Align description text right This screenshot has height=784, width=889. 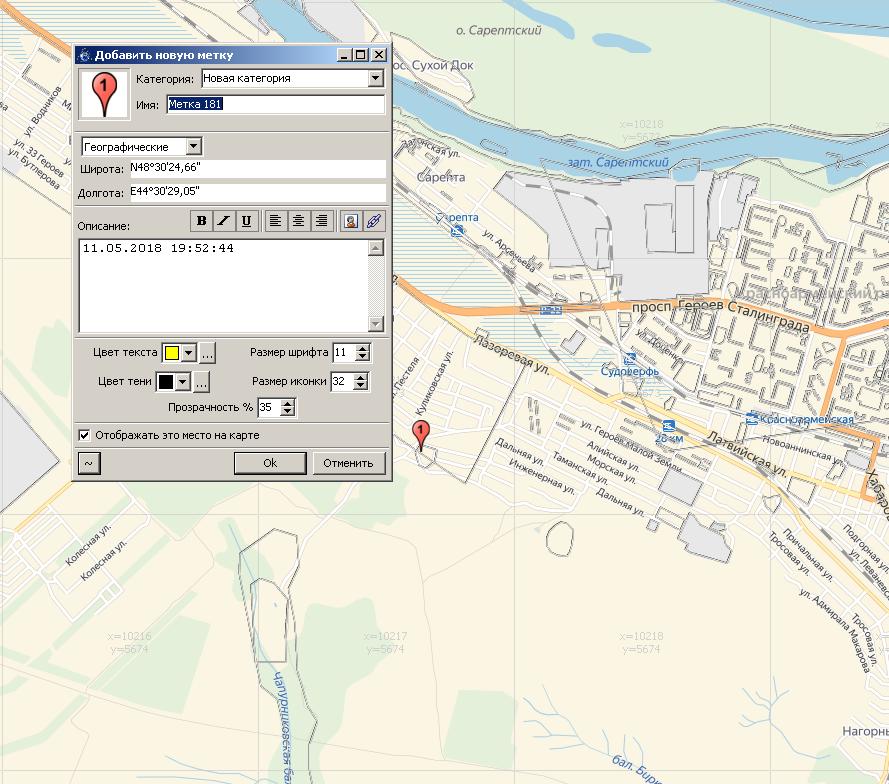(x=321, y=221)
